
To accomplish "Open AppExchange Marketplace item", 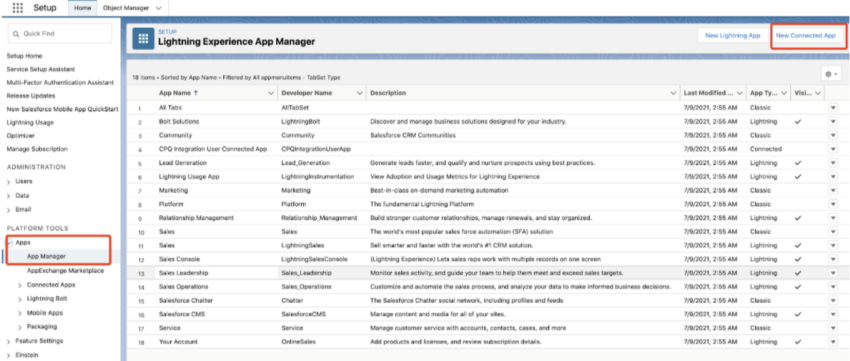I will pyautogui.click(x=65, y=270).
